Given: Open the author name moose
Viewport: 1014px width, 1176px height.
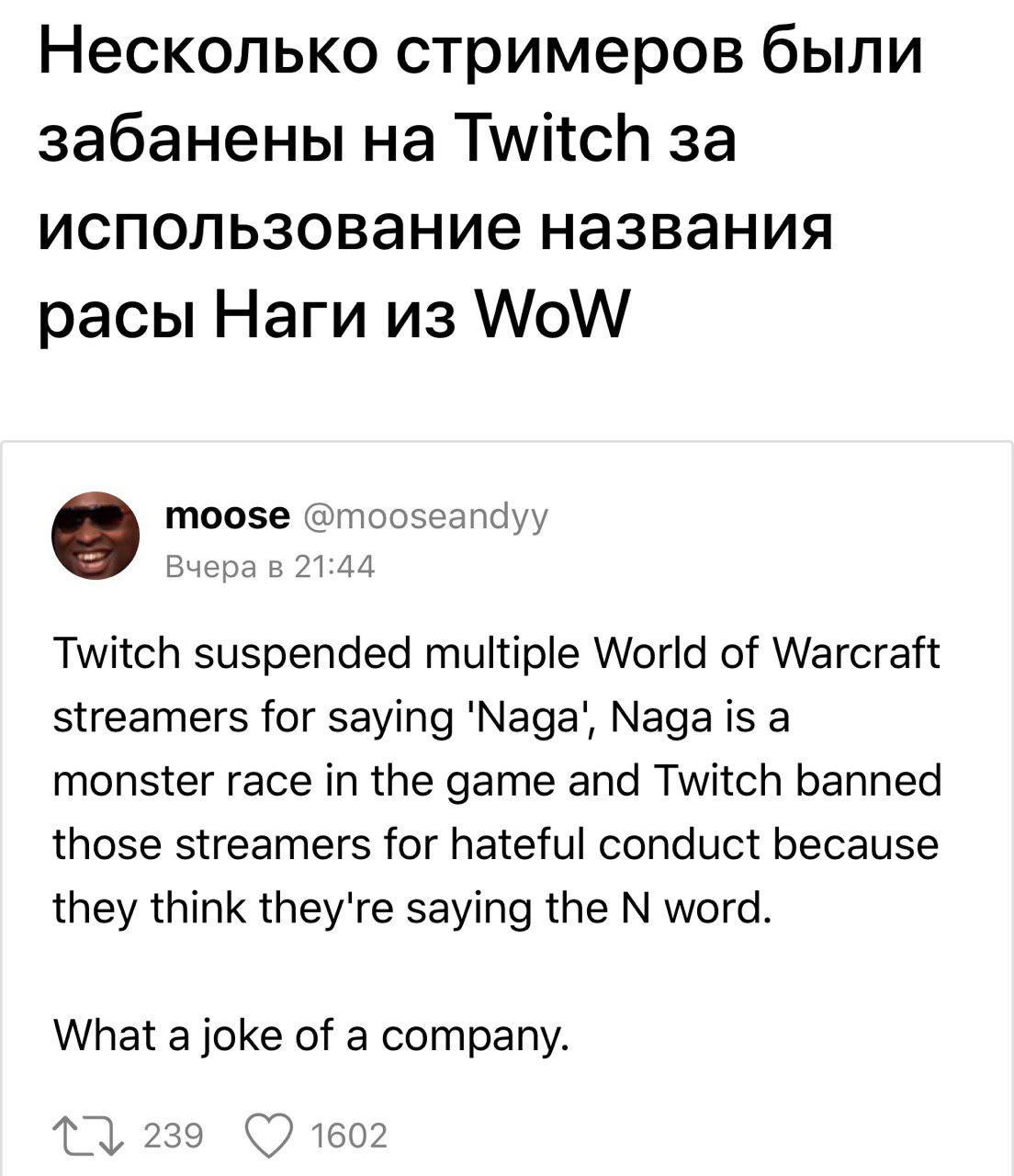Looking at the screenshot, I should click(226, 516).
